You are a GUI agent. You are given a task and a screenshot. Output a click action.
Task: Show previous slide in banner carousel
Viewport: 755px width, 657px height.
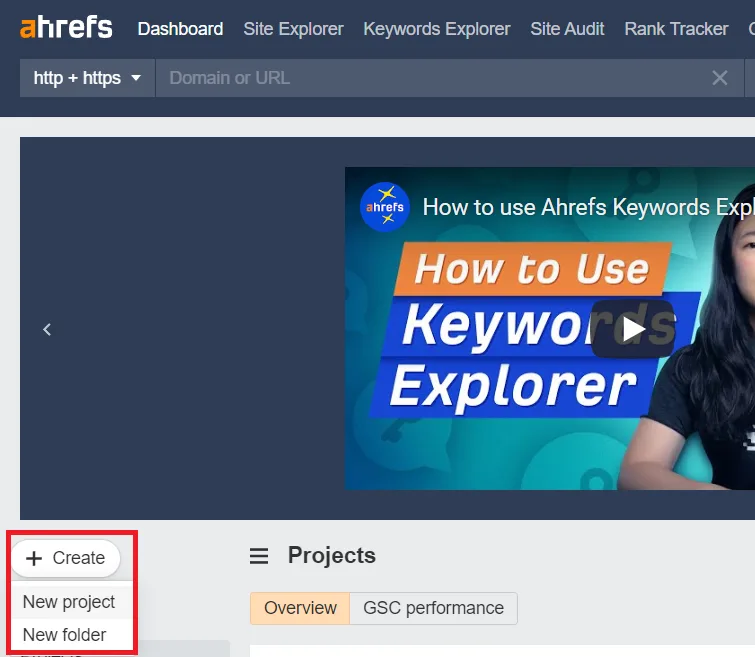(x=47, y=329)
